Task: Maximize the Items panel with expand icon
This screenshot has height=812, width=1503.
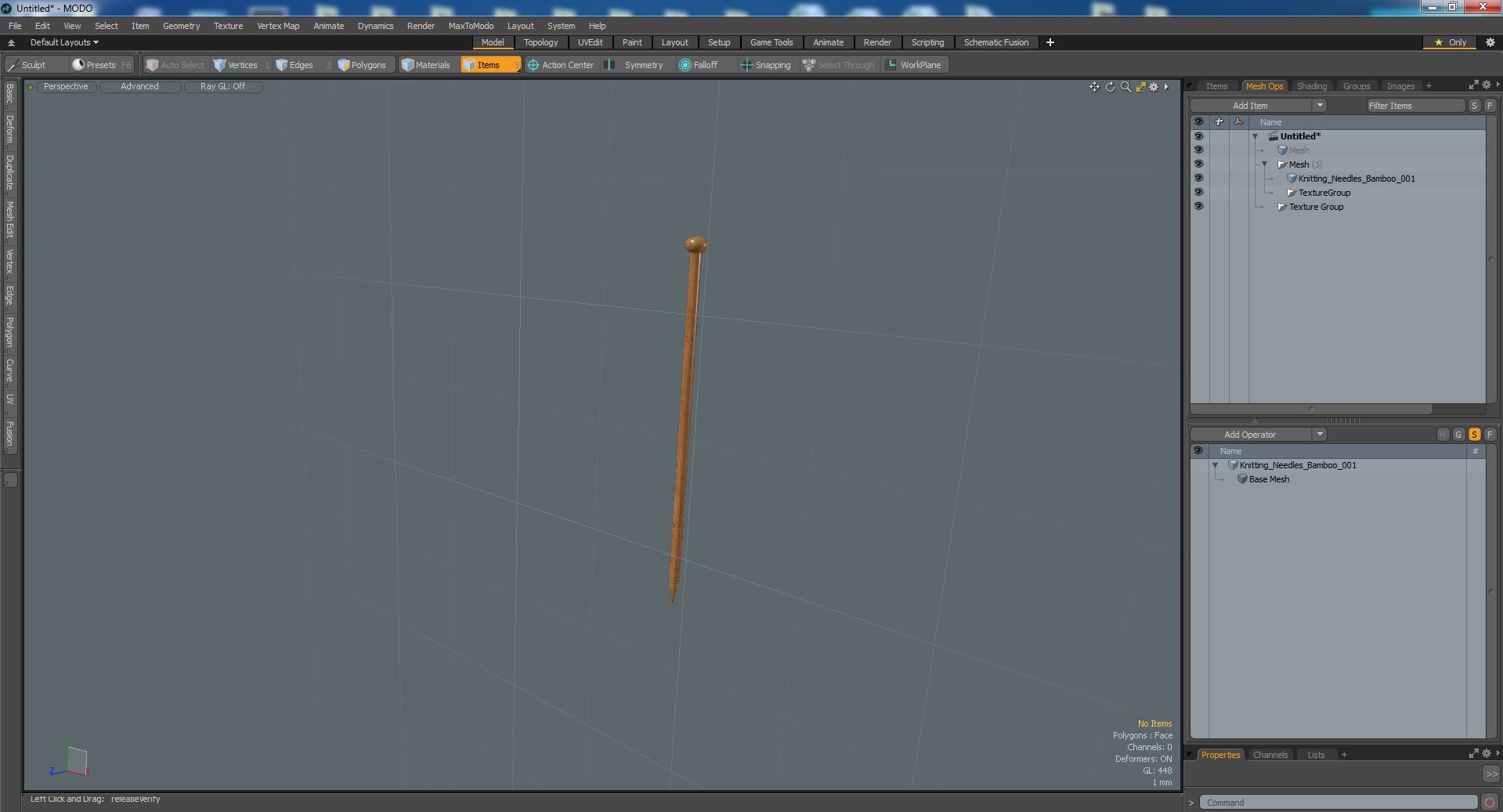Action: (1473, 85)
